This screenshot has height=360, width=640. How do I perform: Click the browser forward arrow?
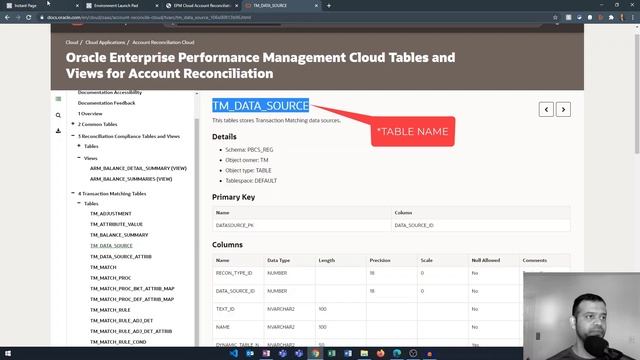(18, 17)
